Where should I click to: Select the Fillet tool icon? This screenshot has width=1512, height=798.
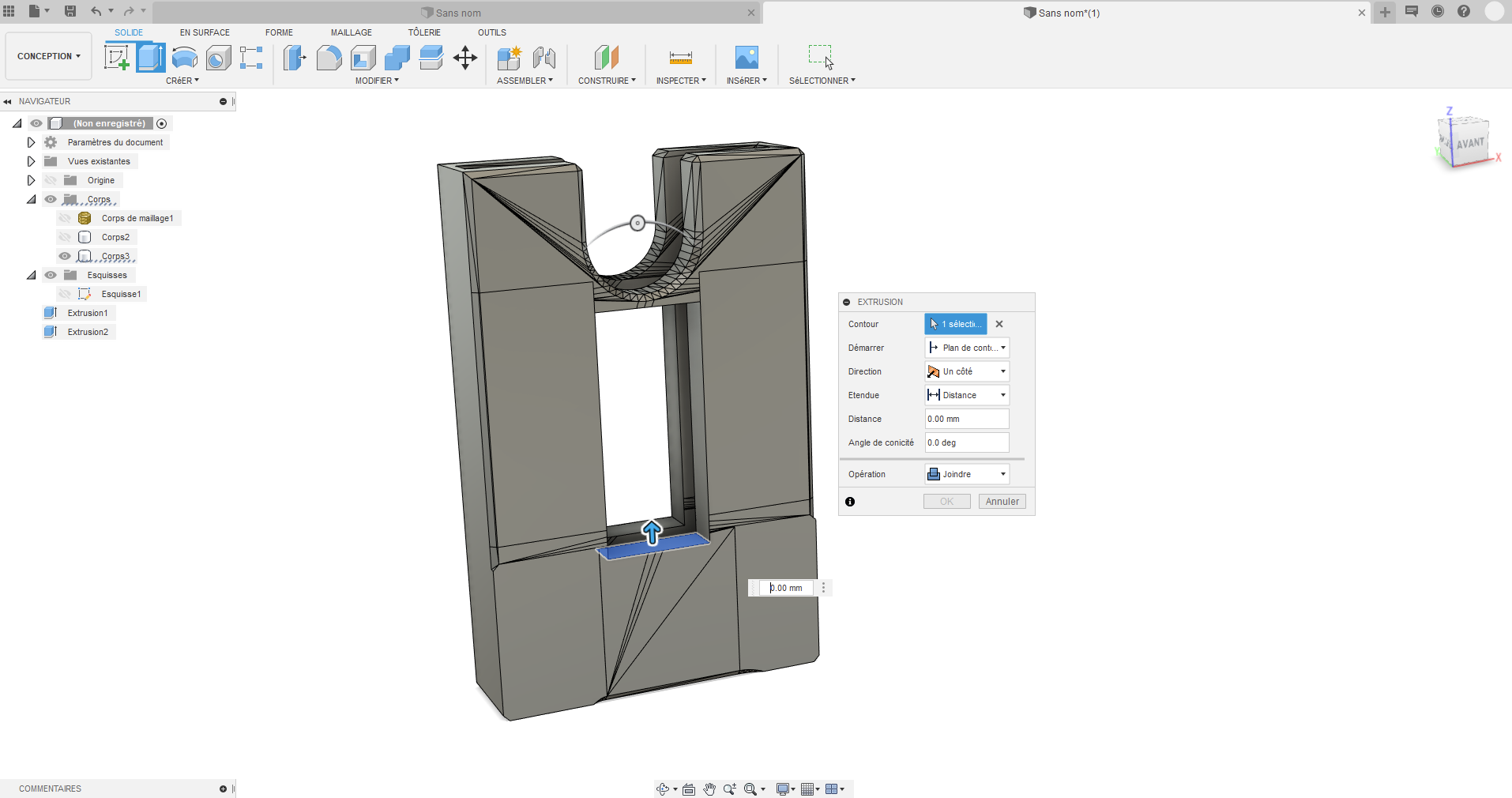[329, 58]
